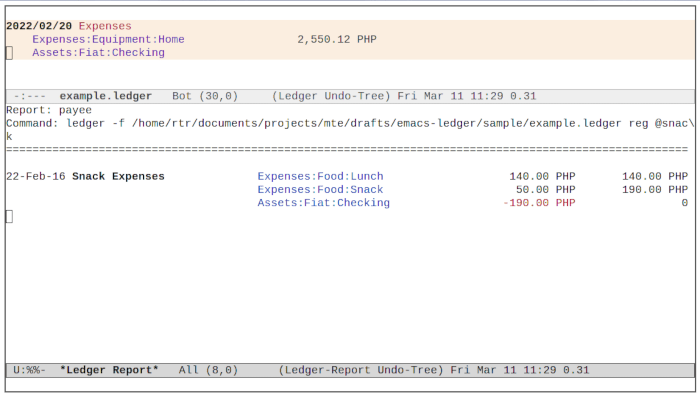Select the Expenses:Equipment:Home account line
Image resolution: width=700 pixels, height=397 pixels.
108,39
